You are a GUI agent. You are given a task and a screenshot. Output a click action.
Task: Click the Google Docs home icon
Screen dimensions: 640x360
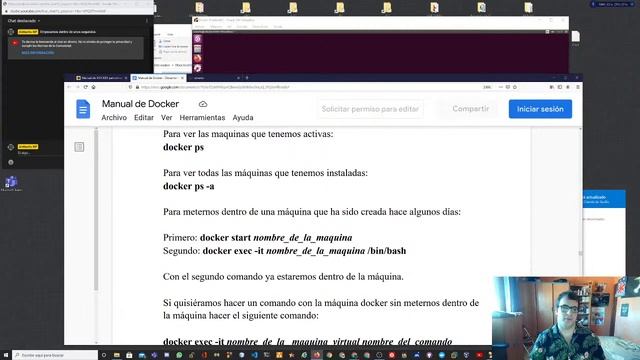point(83,109)
